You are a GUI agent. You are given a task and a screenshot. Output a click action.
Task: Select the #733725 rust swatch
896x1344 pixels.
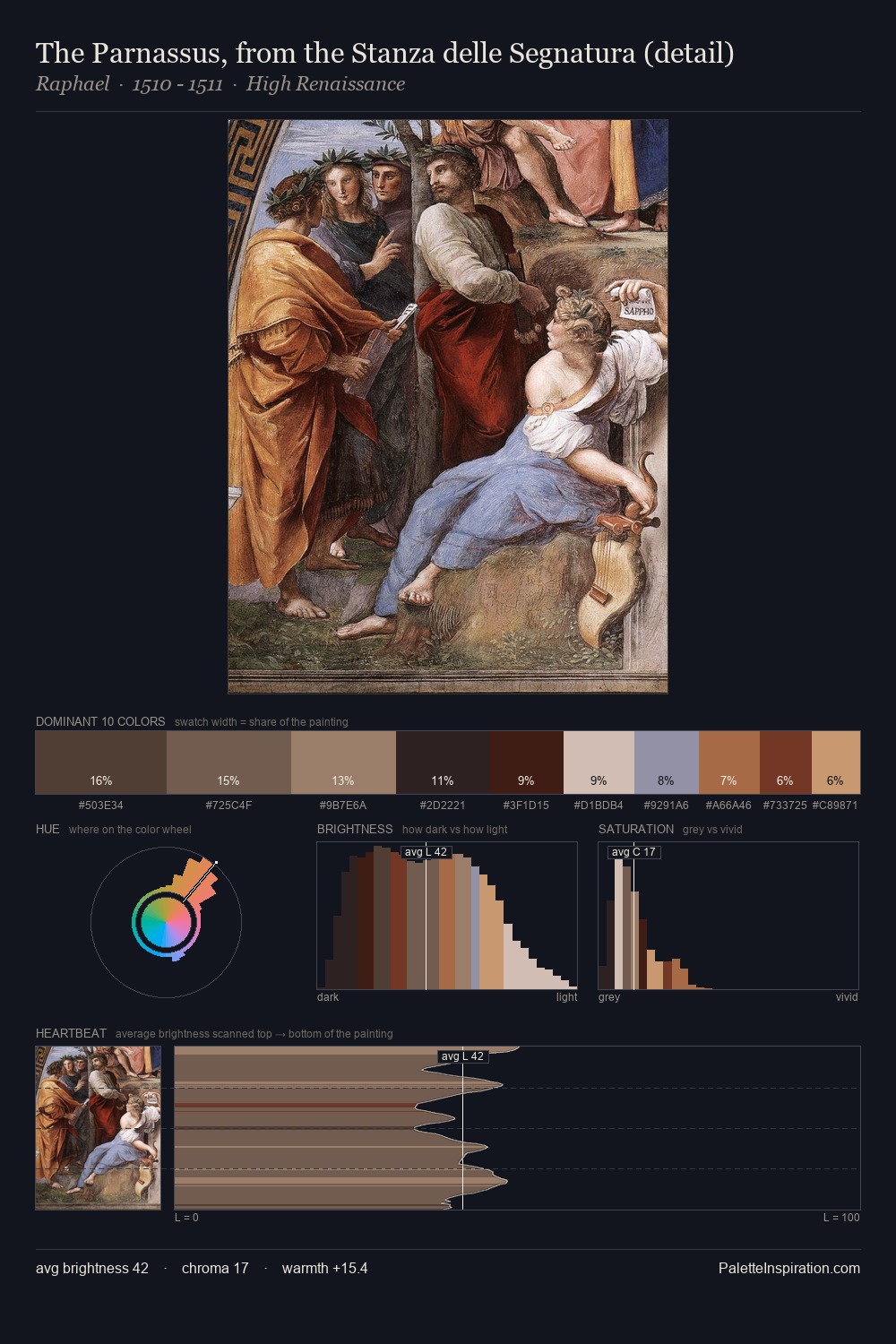[785, 762]
